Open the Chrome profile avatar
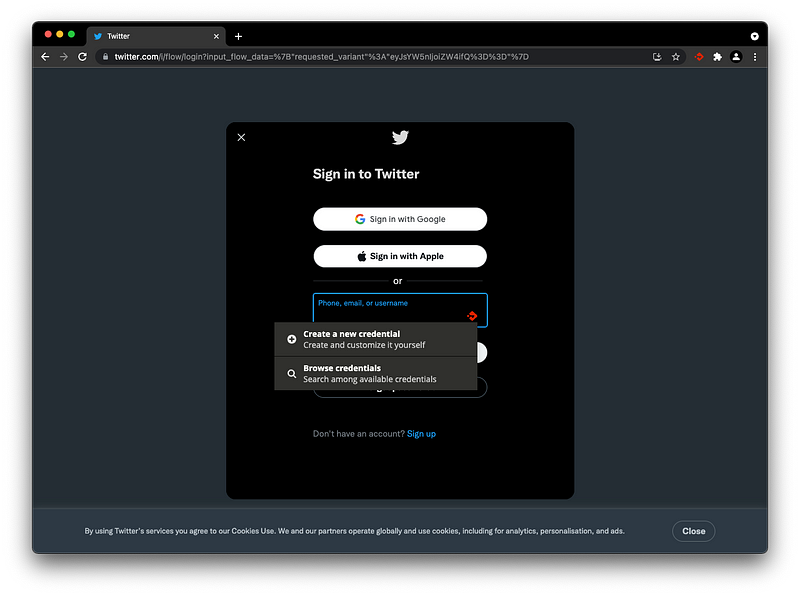 (736, 57)
